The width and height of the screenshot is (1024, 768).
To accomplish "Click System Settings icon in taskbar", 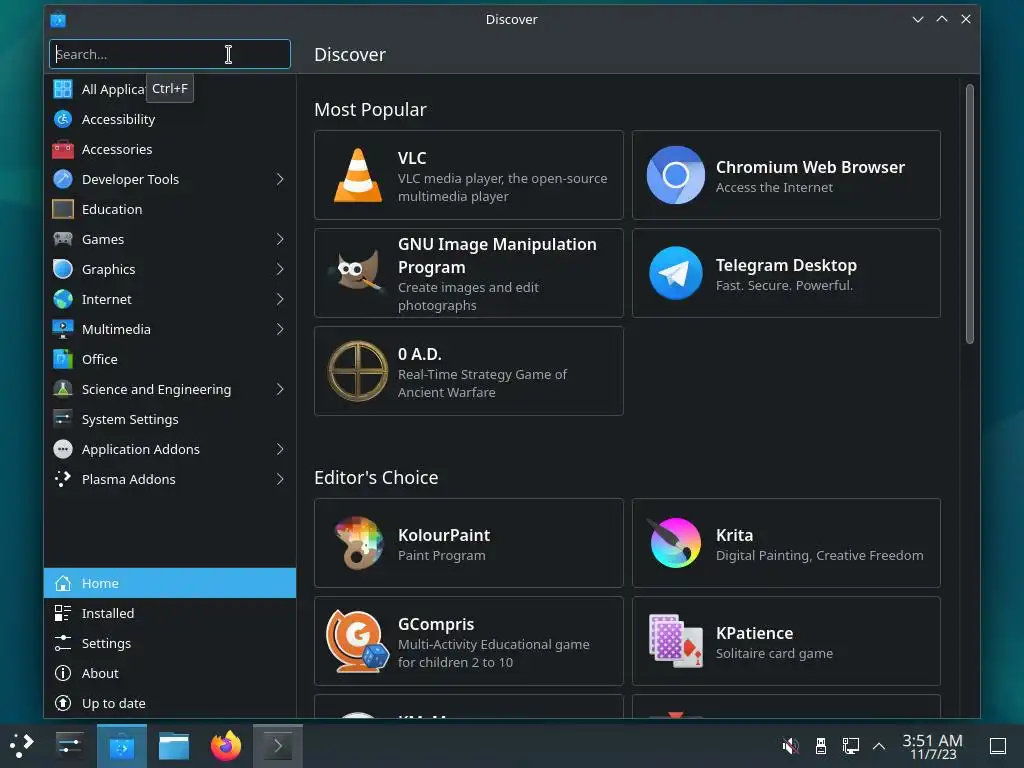I will (x=69, y=746).
